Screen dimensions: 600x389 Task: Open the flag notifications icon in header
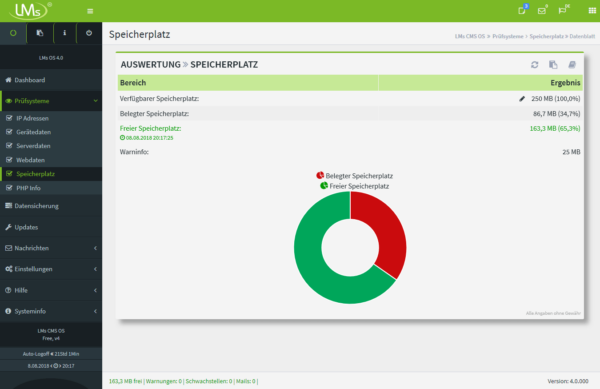click(562, 10)
